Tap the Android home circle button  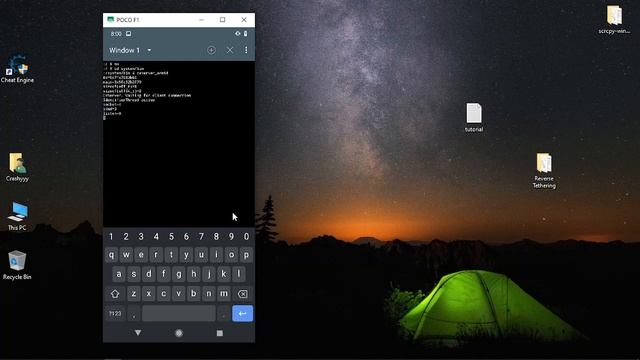(179, 333)
